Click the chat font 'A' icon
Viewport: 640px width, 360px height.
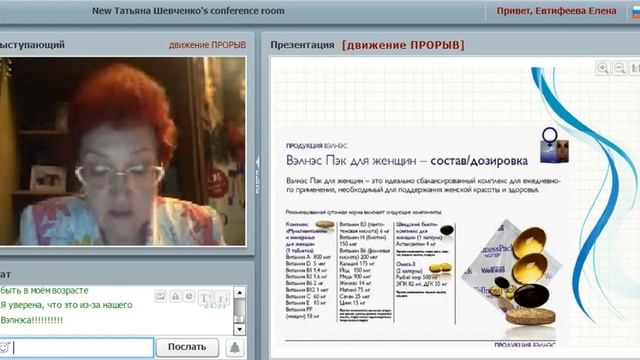pyautogui.click(x=175, y=296)
